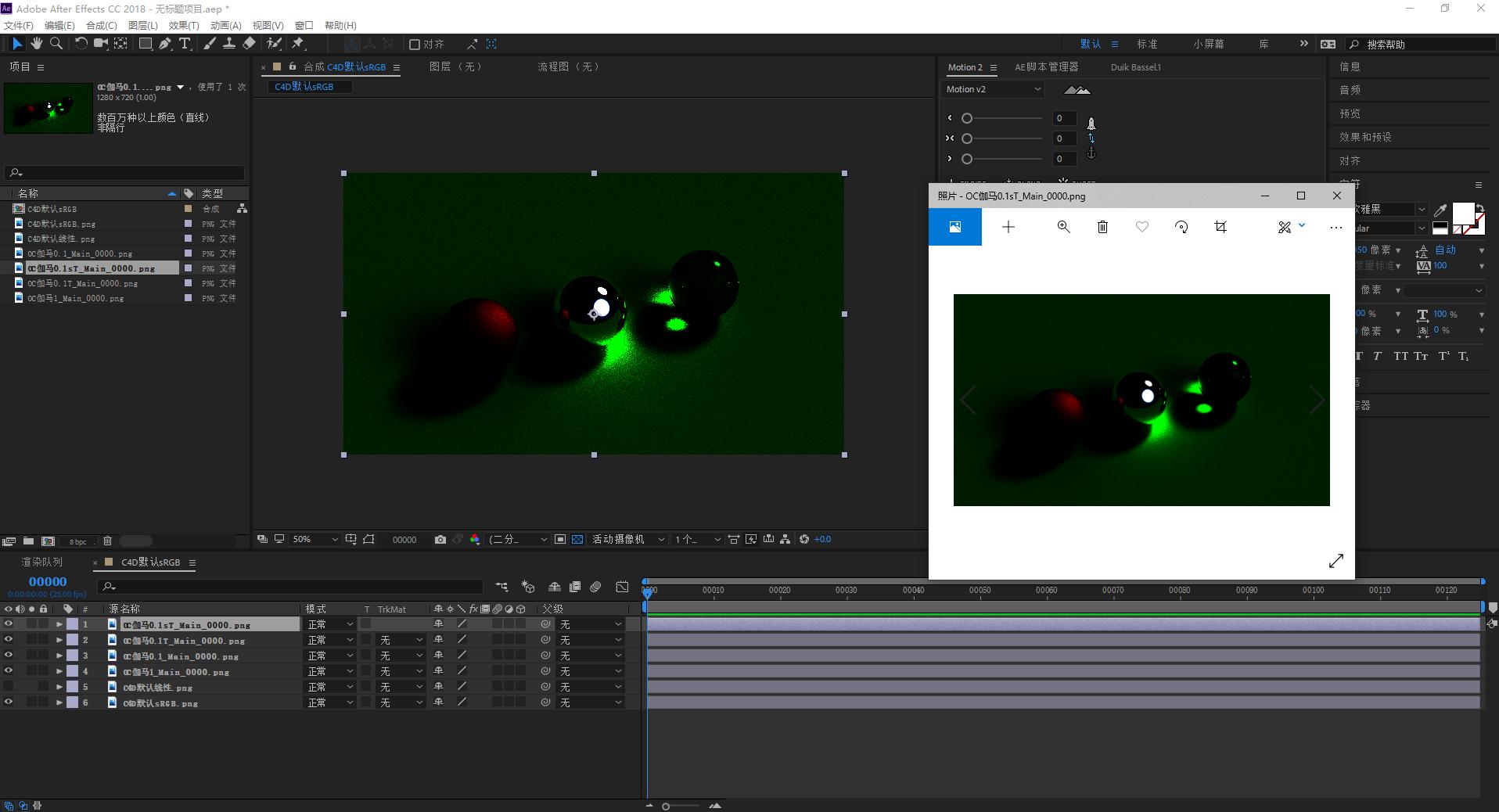Open the 效果(T) menu
The image size is (1499, 812).
184,25
